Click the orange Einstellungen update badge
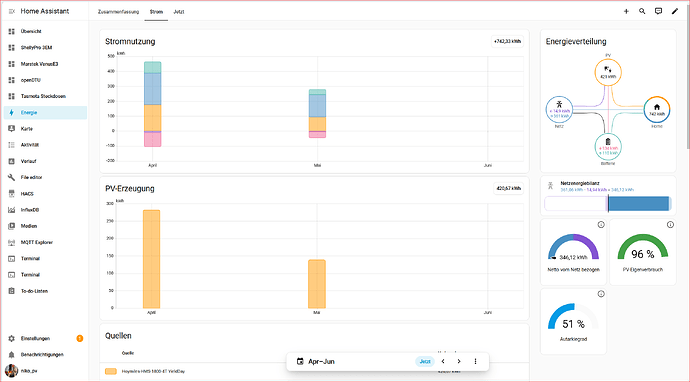Image resolution: width=690 pixels, height=382 pixels. click(80, 338)
